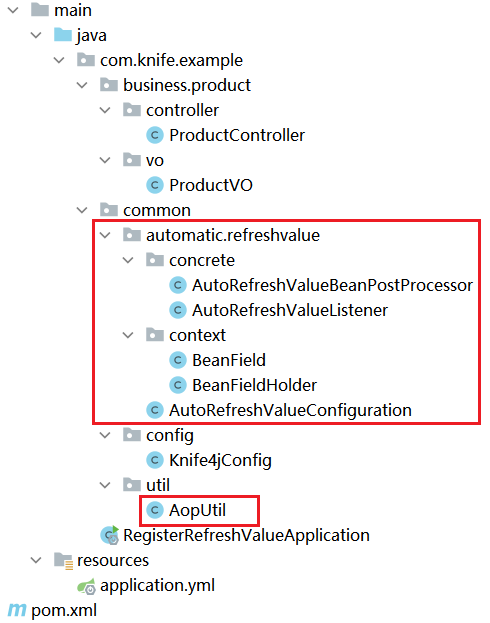Image resolution: width=490 pixels, height=623 pixels.
Task: Click the BeanFieldHolder class icon
Action: pyautogui.click(x=178, y=385)
